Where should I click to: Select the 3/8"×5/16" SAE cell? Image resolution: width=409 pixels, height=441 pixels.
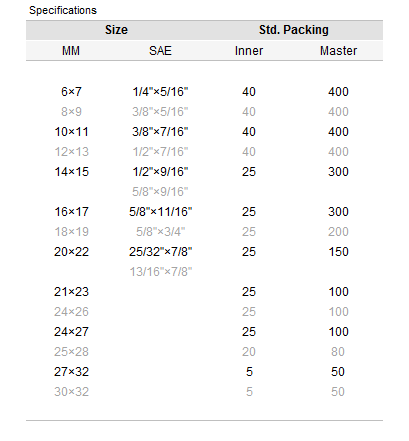click(x=160, y=112)
